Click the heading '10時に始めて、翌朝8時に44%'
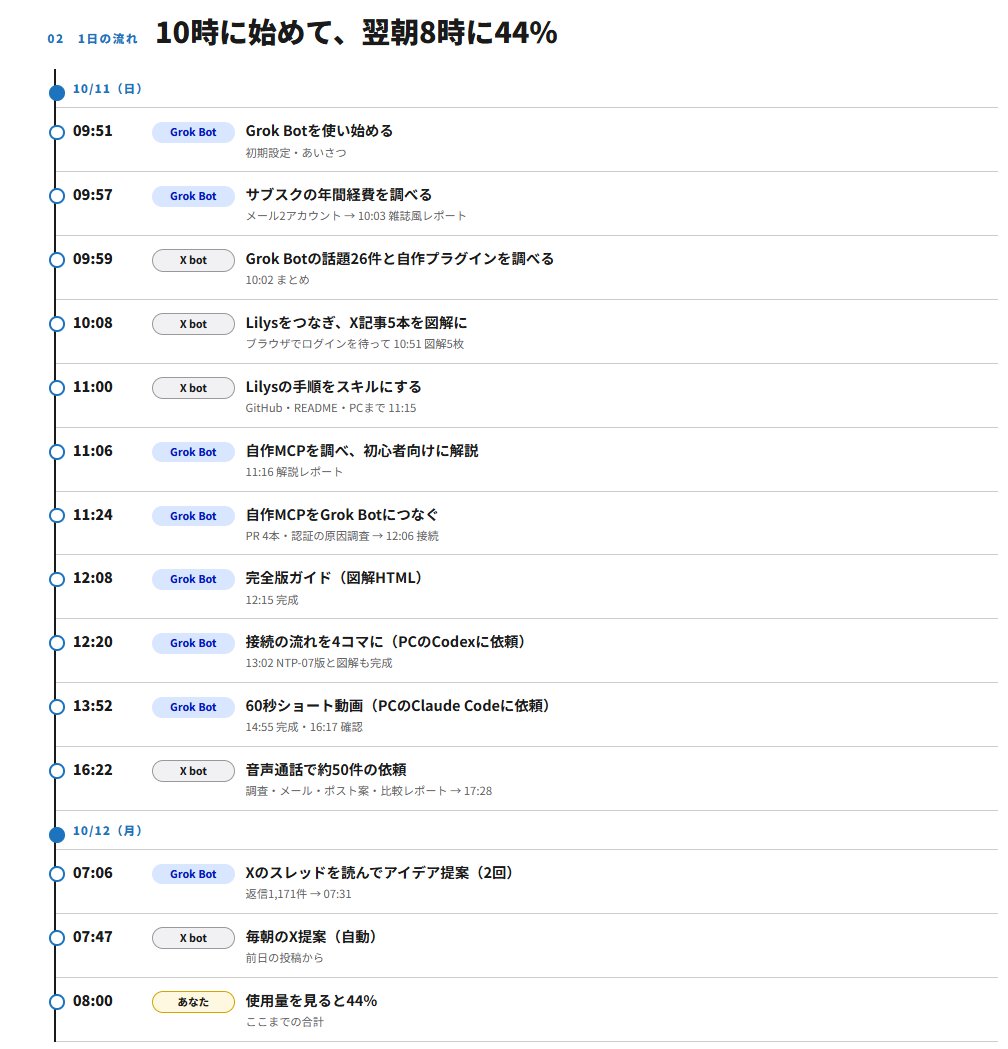1008x1049 pixels. 356,33
